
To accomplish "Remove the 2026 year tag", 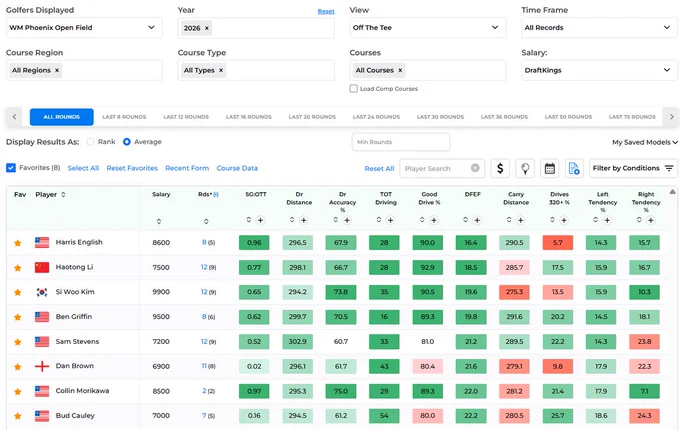I will coord(207,28).
